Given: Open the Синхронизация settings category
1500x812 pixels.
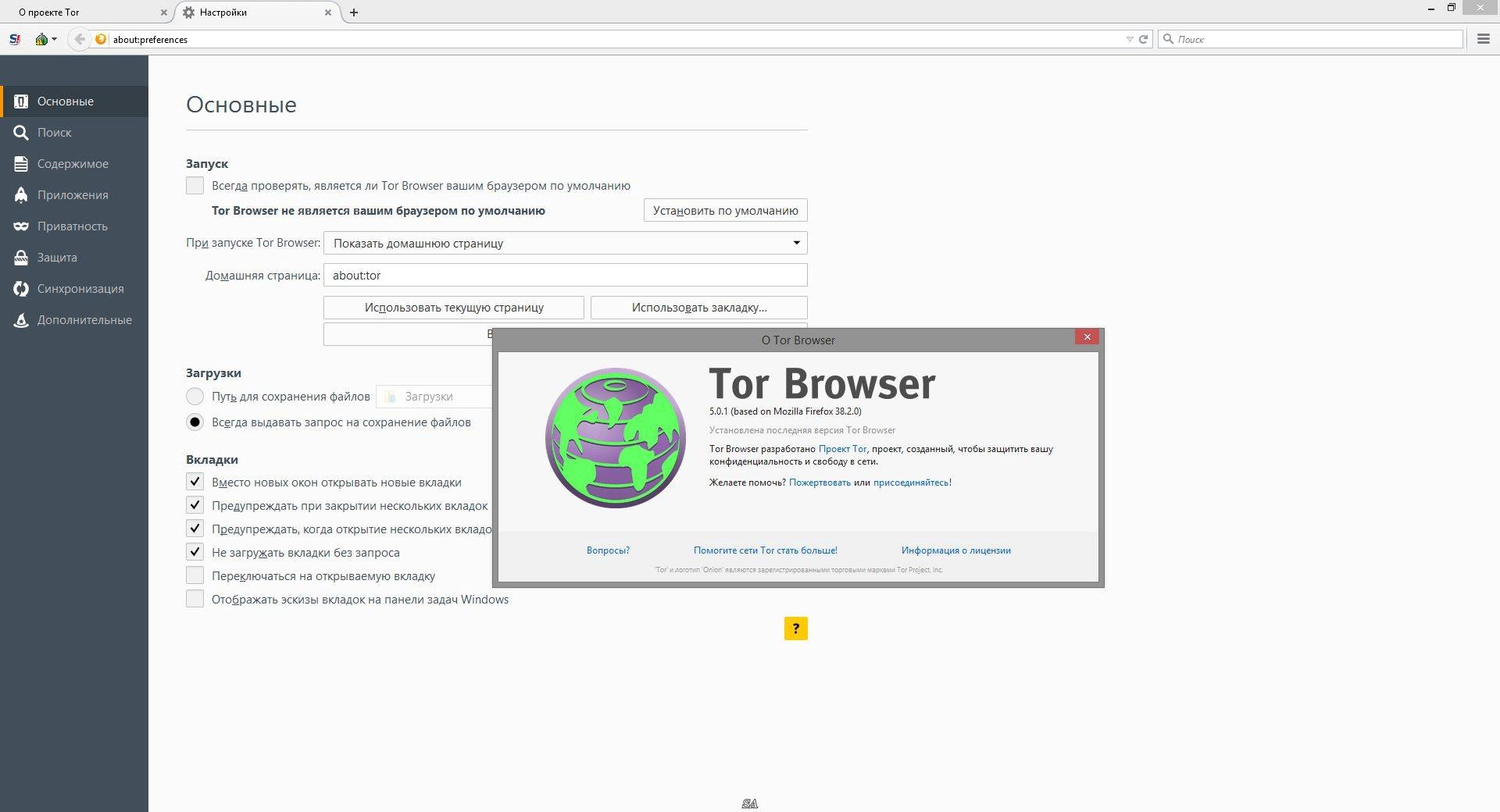Looking at the screenshot, I should click(x=74, y=289).
